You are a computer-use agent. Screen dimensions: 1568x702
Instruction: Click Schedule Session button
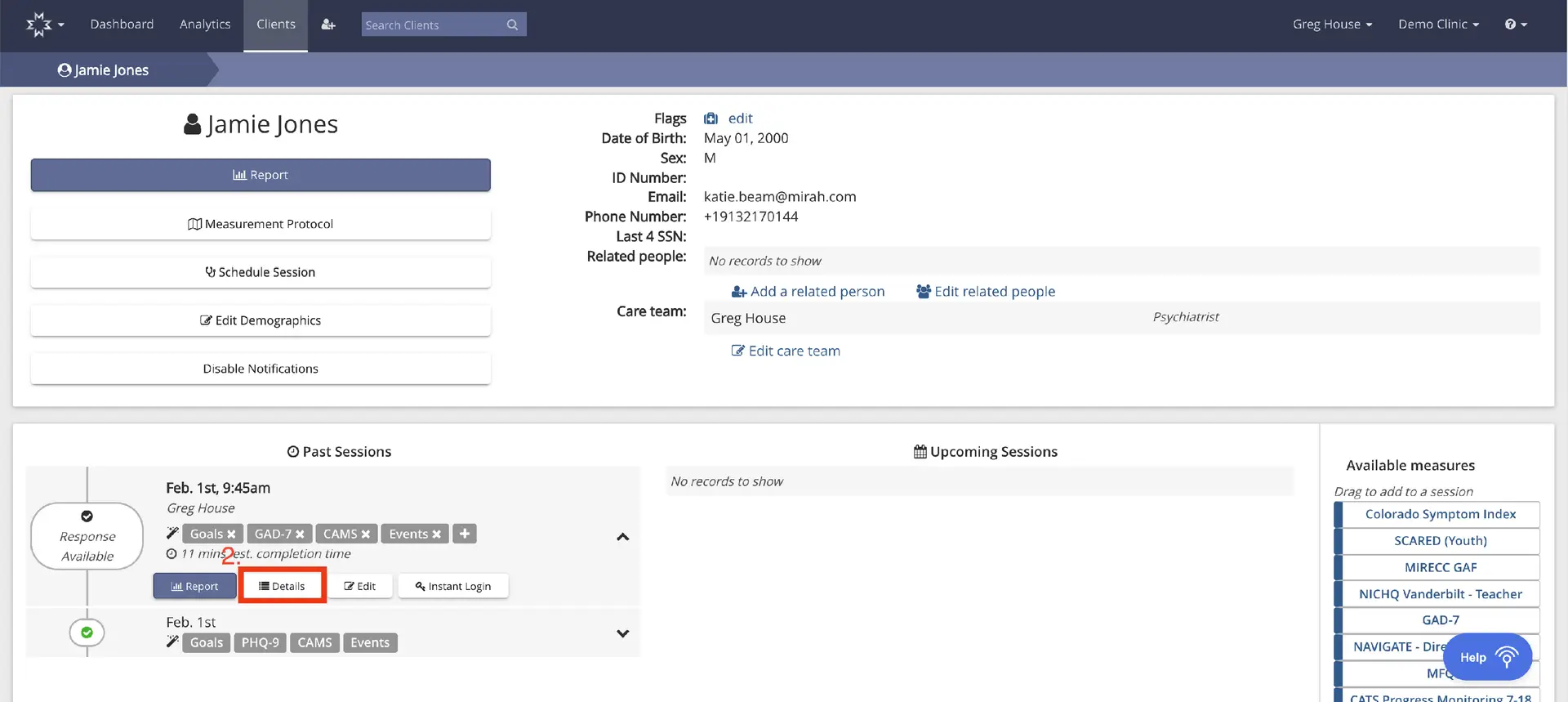pyautogui.click(x=261, y=272)
